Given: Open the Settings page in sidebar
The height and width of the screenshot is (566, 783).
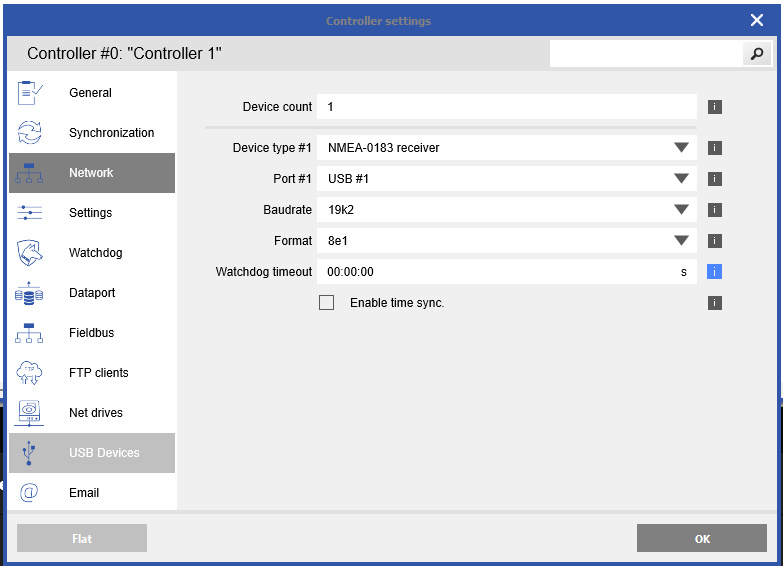Looking at the screenshot, I should point(91,213).
